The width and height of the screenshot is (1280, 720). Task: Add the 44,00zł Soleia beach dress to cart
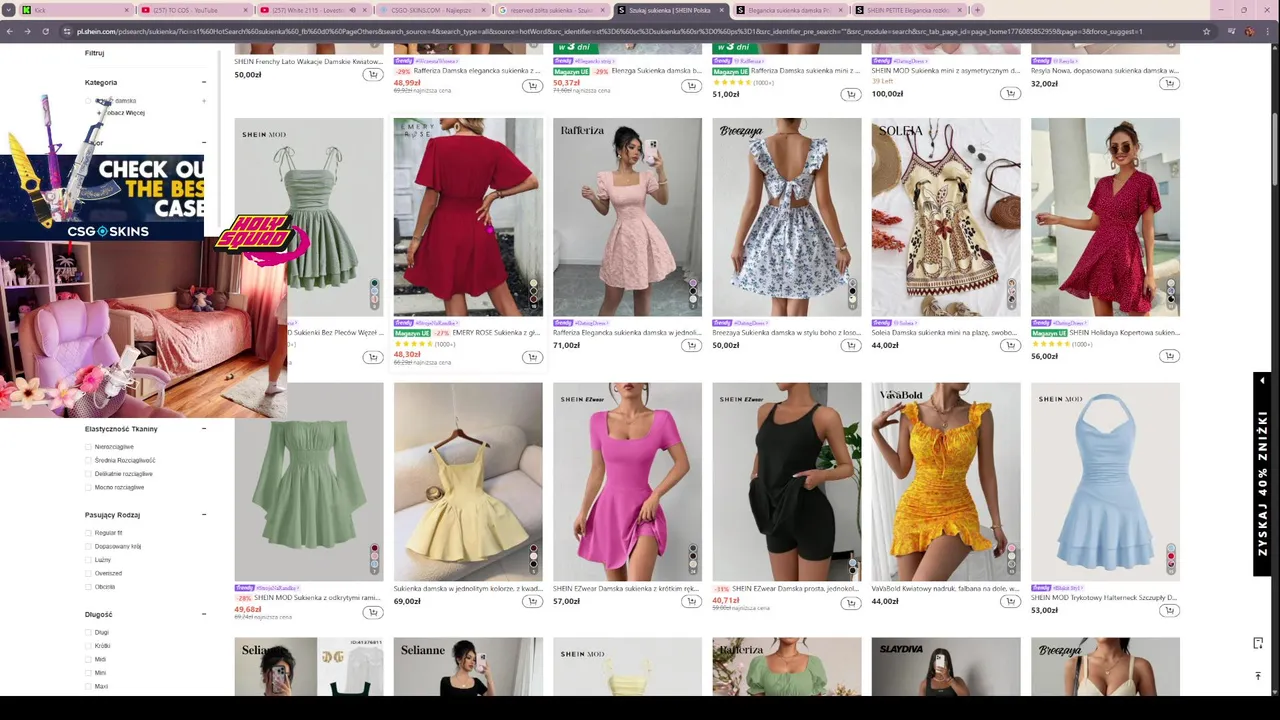click(x=1010, y=346)
